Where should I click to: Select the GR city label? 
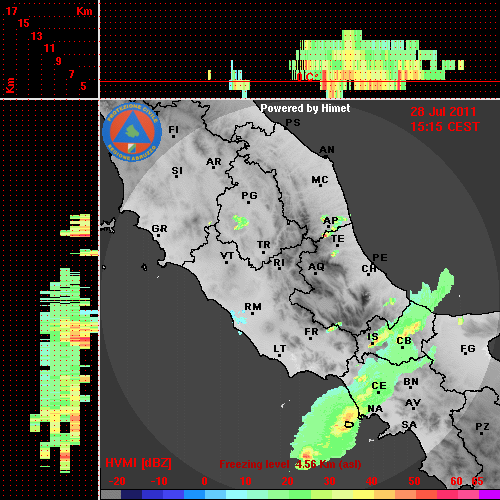click(x=159, y=229)
